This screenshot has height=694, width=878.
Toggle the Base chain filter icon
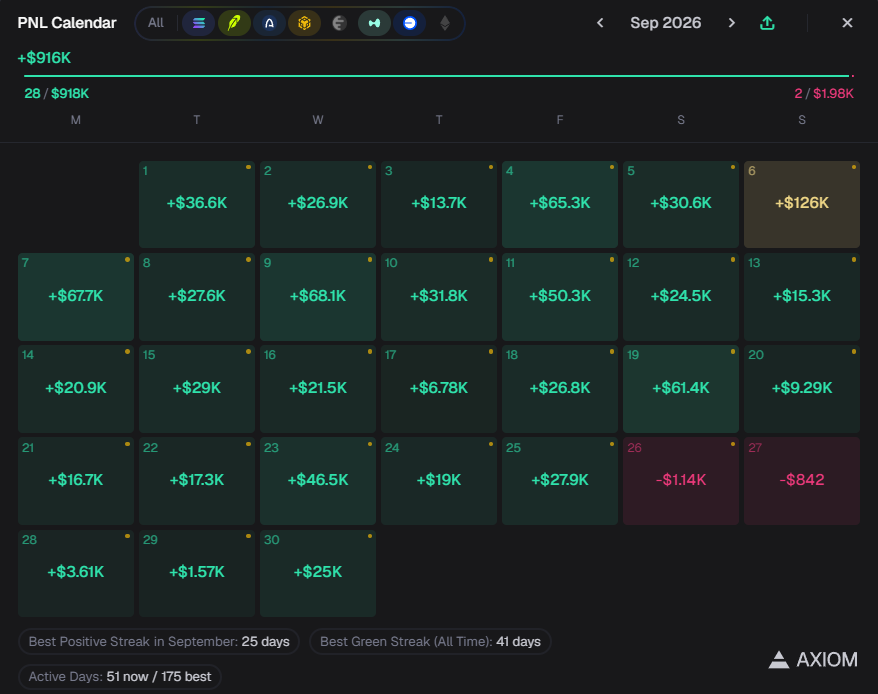[410, 23]
